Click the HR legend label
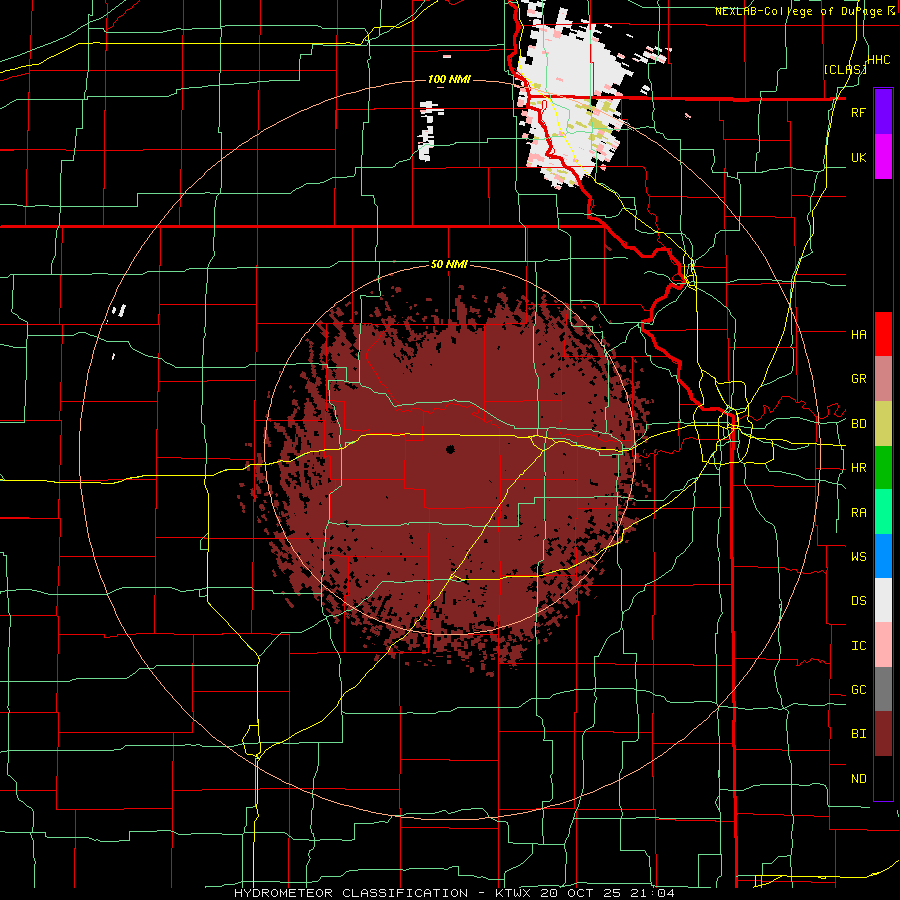Image resolution: width=900 pixels, height=900 pixels. [x=858, y=468]
